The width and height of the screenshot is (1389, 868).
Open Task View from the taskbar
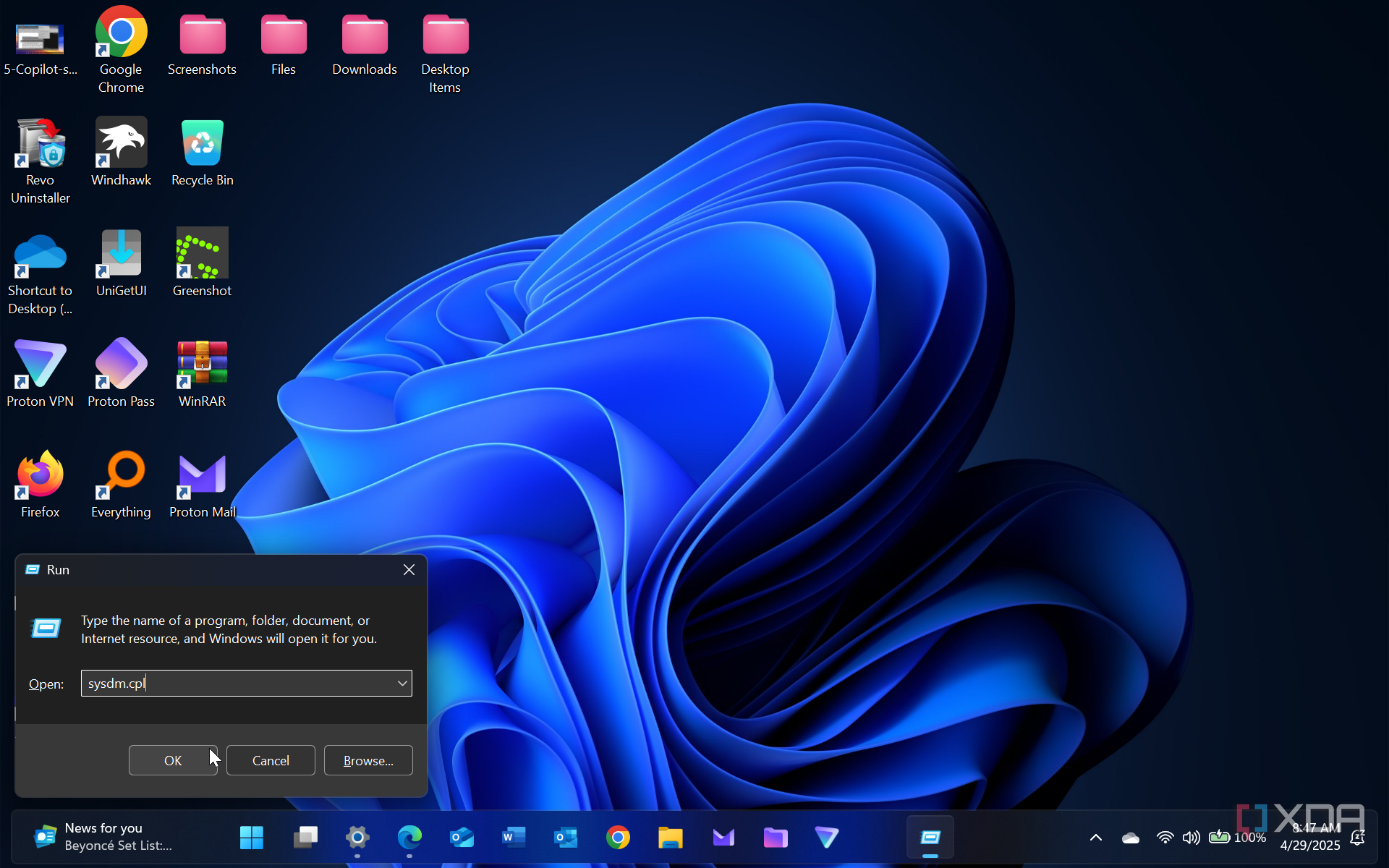(x=305, y=838)
